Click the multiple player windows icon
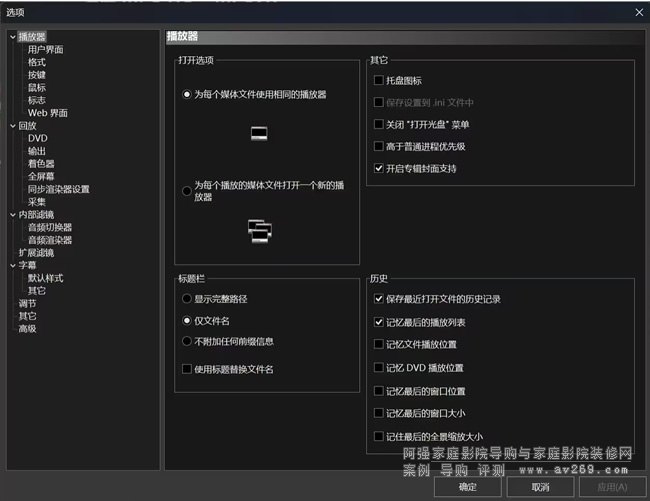The height and width of the screenshot is (501, 650). (259, 232)
